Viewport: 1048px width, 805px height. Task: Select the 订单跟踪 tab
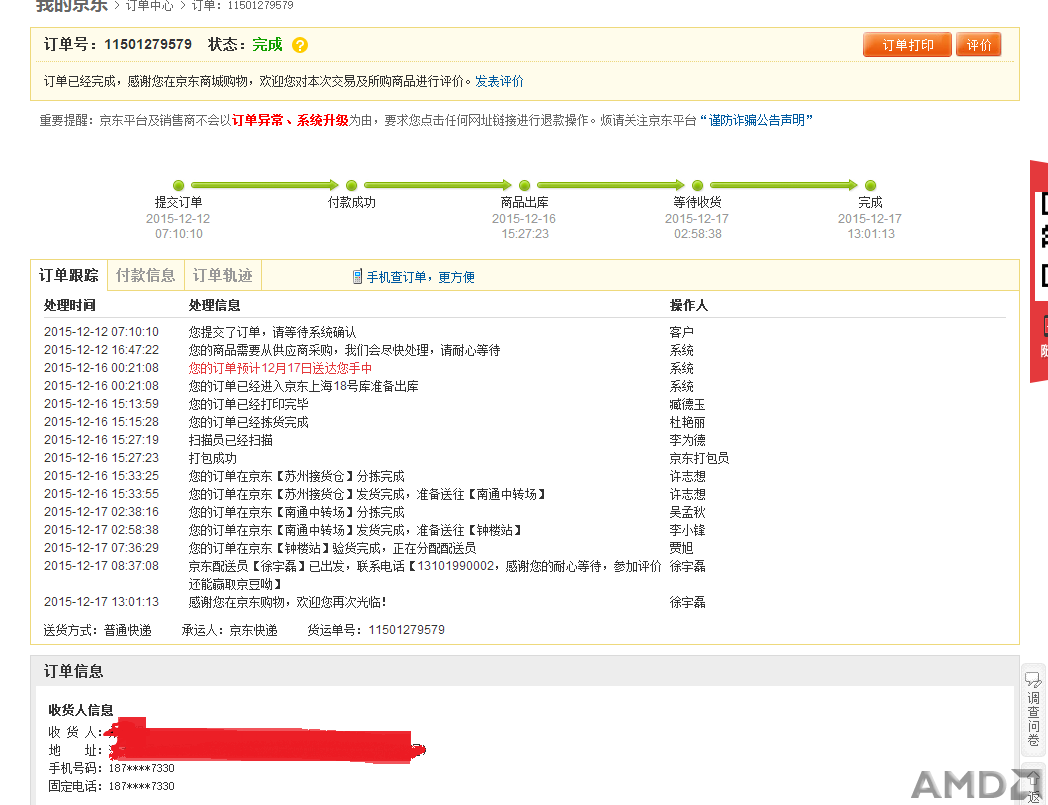point(69,275)
